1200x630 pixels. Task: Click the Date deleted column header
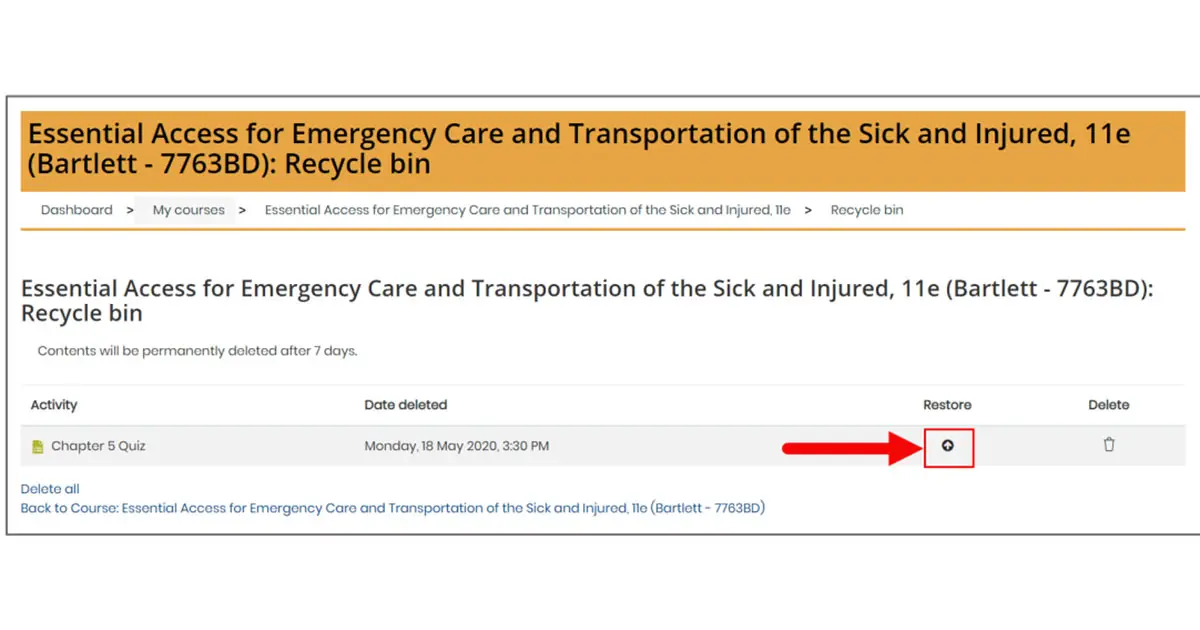point(405,405)
